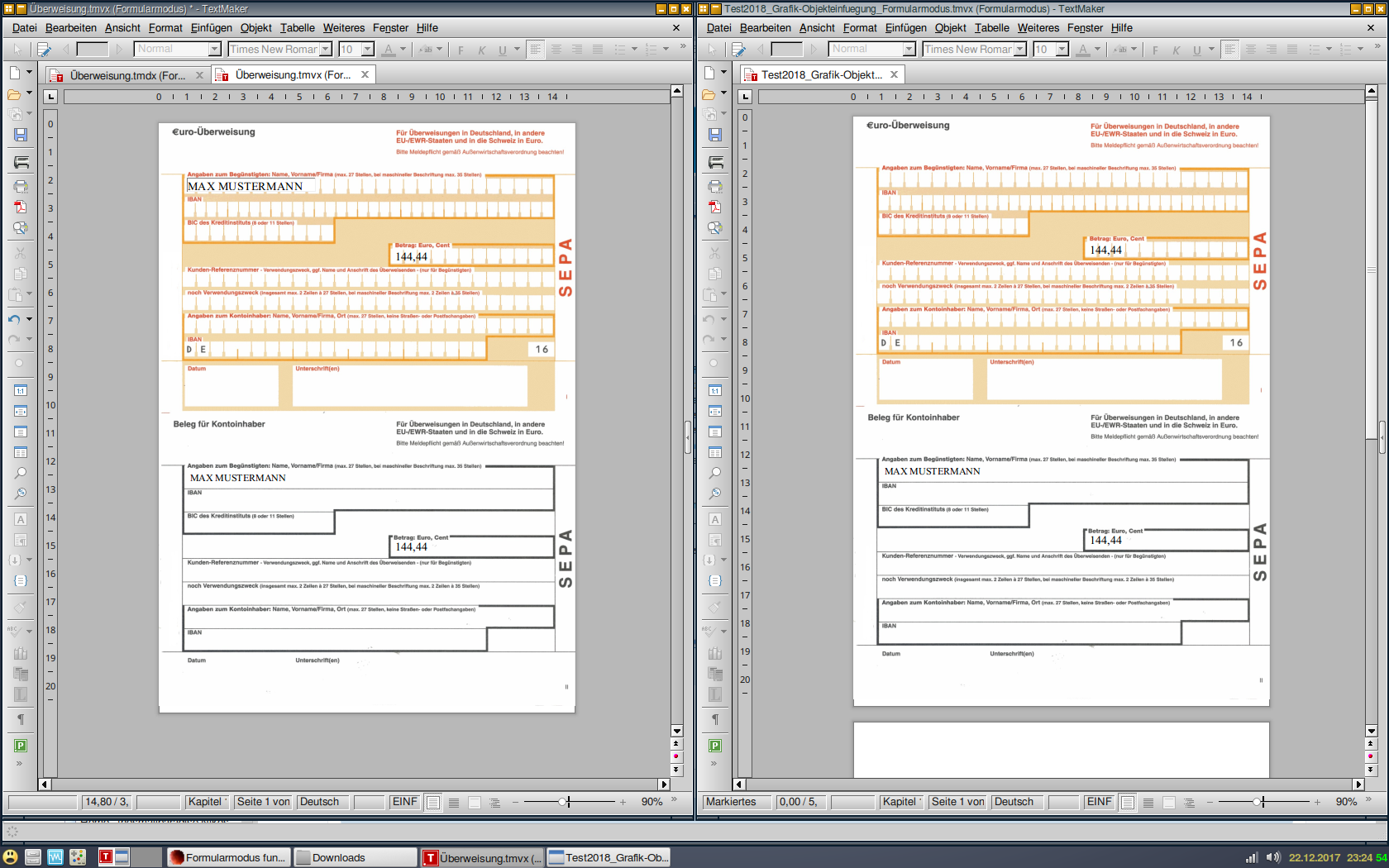Toggle EINF insert mode in left status bar
1389x868 pixels.
[404, 802]
